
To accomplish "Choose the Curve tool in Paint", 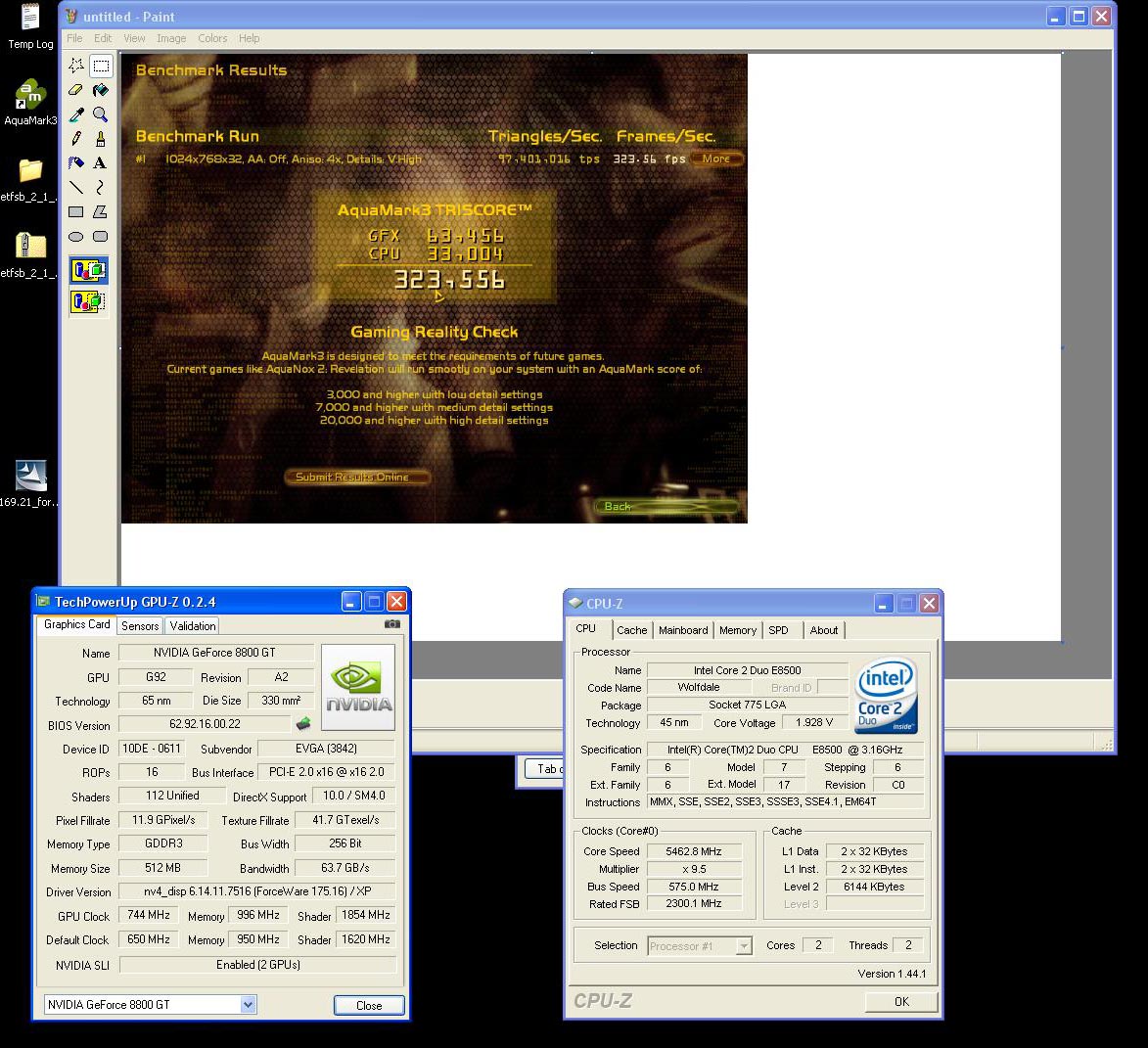I will click(101, 187).
